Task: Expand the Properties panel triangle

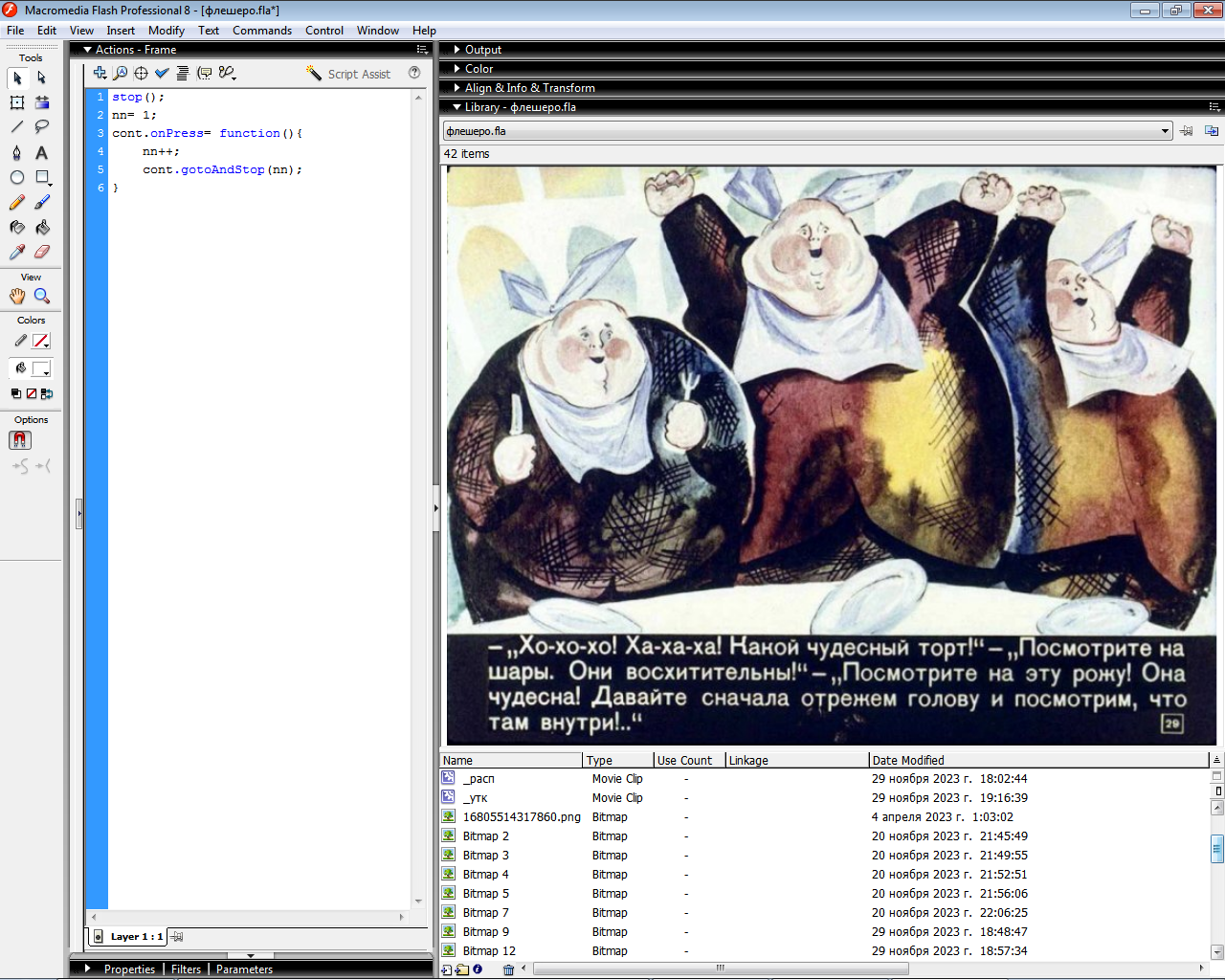Action: pos(88,969)
